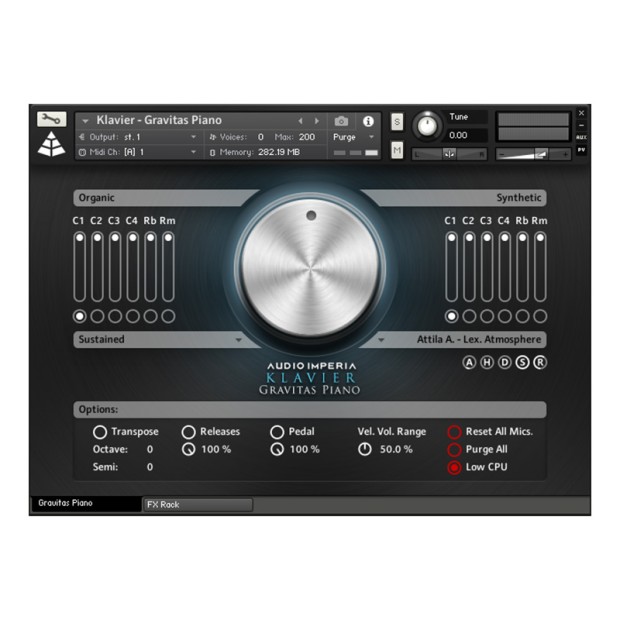Image resolution: width=620 pixels, height=620 pixels.
Task: Minimize the instrument header view
Action: click(581, 125)
